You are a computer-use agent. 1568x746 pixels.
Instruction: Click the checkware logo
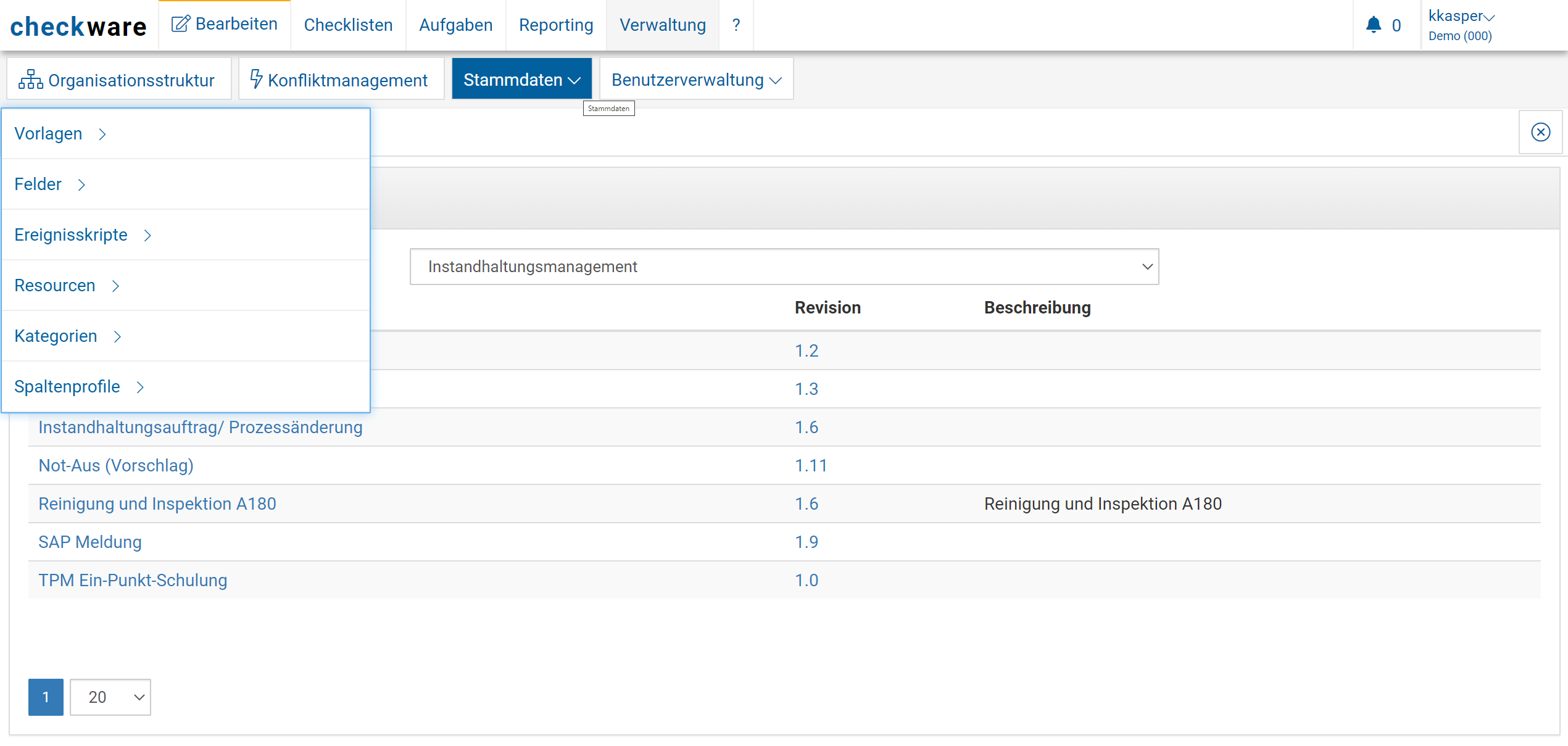pyautogui.click(x=78, y=27)
